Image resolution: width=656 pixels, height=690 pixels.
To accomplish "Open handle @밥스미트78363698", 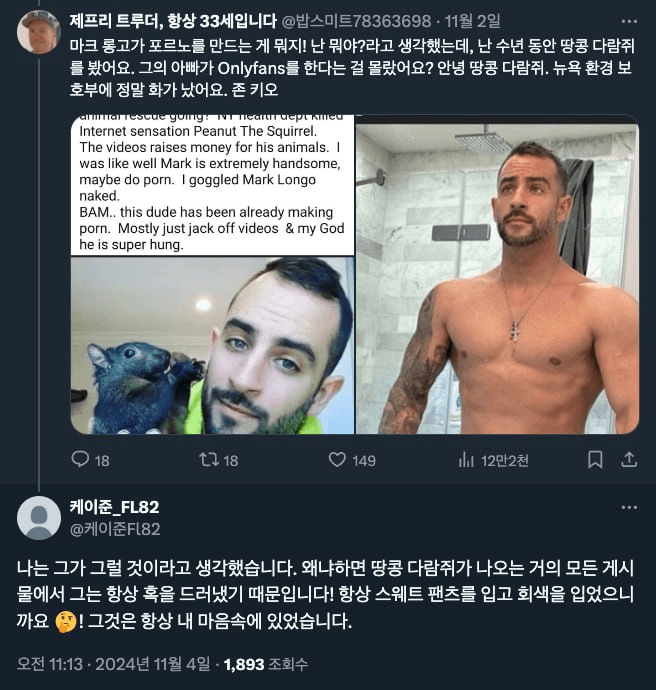I will tap(356, 21).
